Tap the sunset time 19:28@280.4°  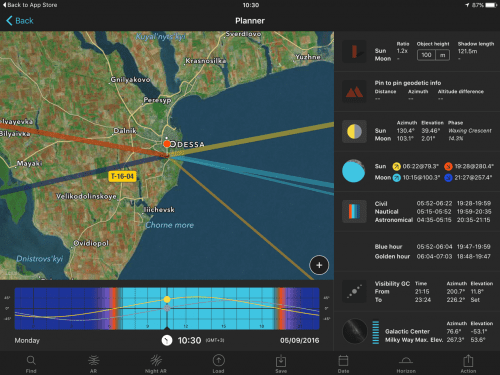(x=474, y=166)
